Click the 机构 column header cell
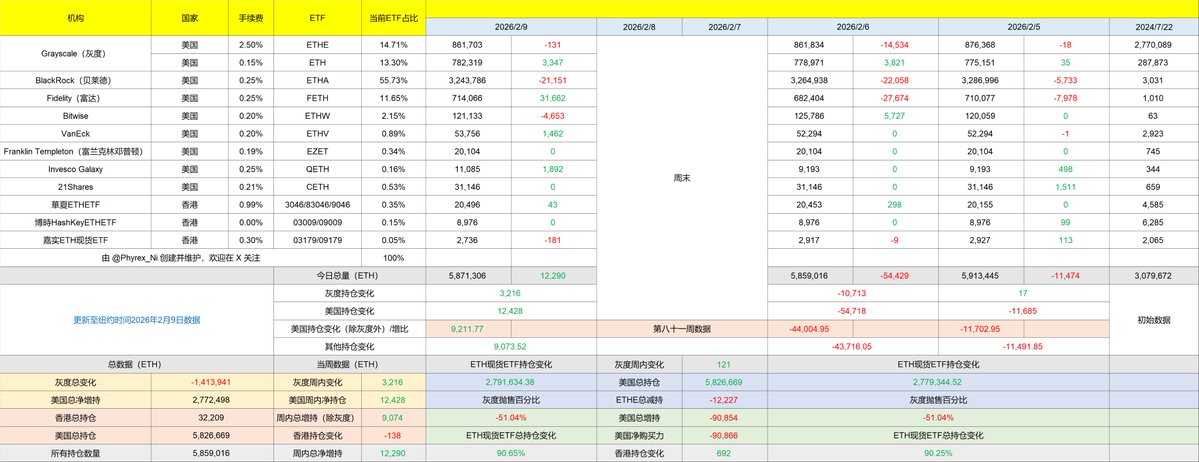This screenshot has height=462, width=1199. point(75,18)
